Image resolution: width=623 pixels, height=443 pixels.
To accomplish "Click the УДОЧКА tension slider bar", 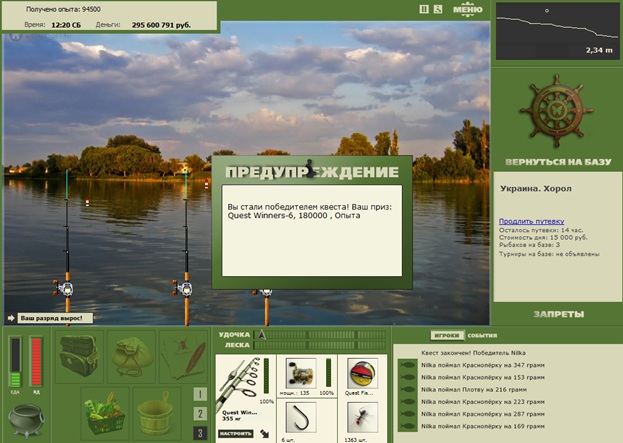I will pos(319,335).
